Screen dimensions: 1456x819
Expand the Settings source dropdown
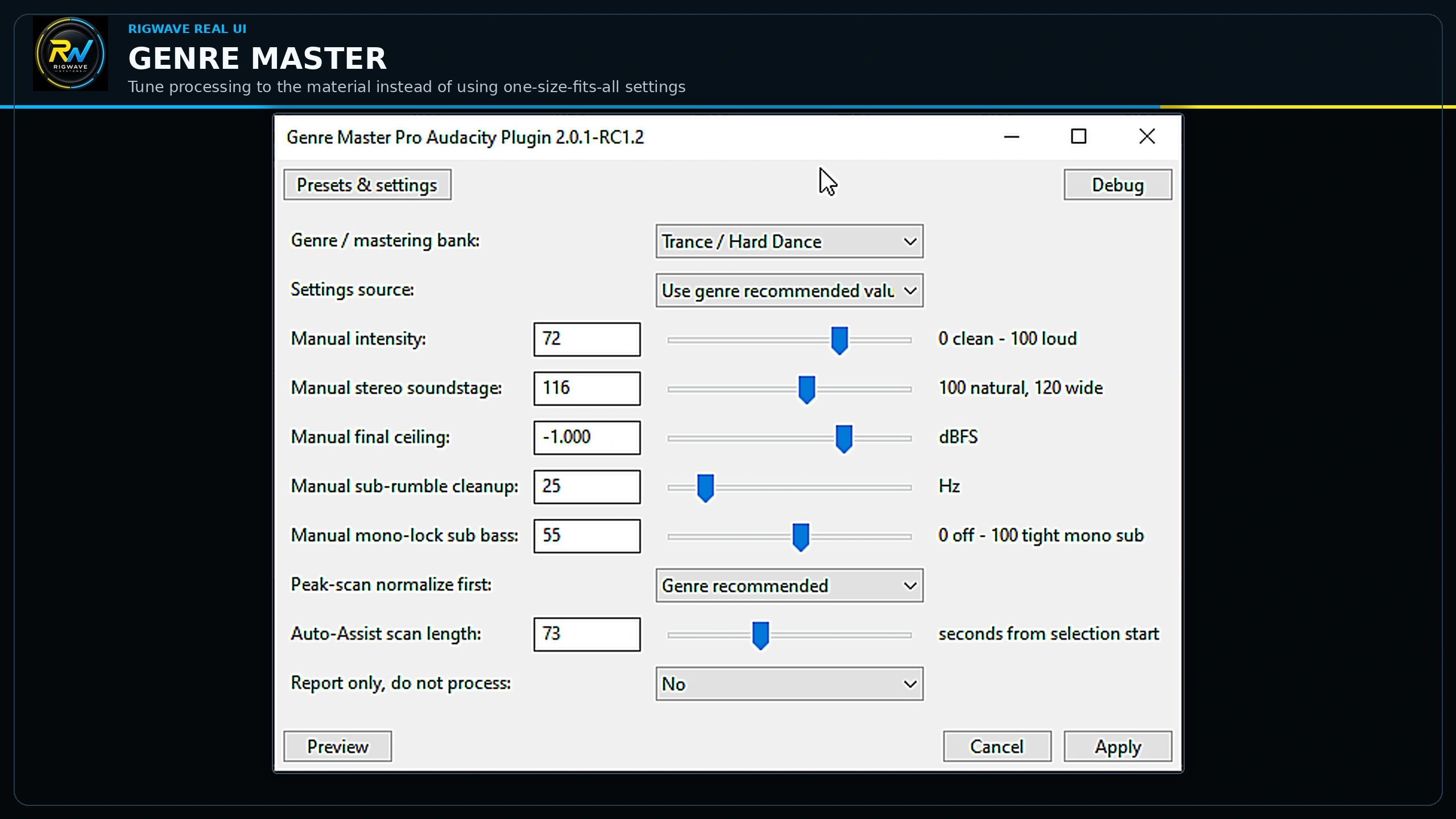(x=789, y=291)
